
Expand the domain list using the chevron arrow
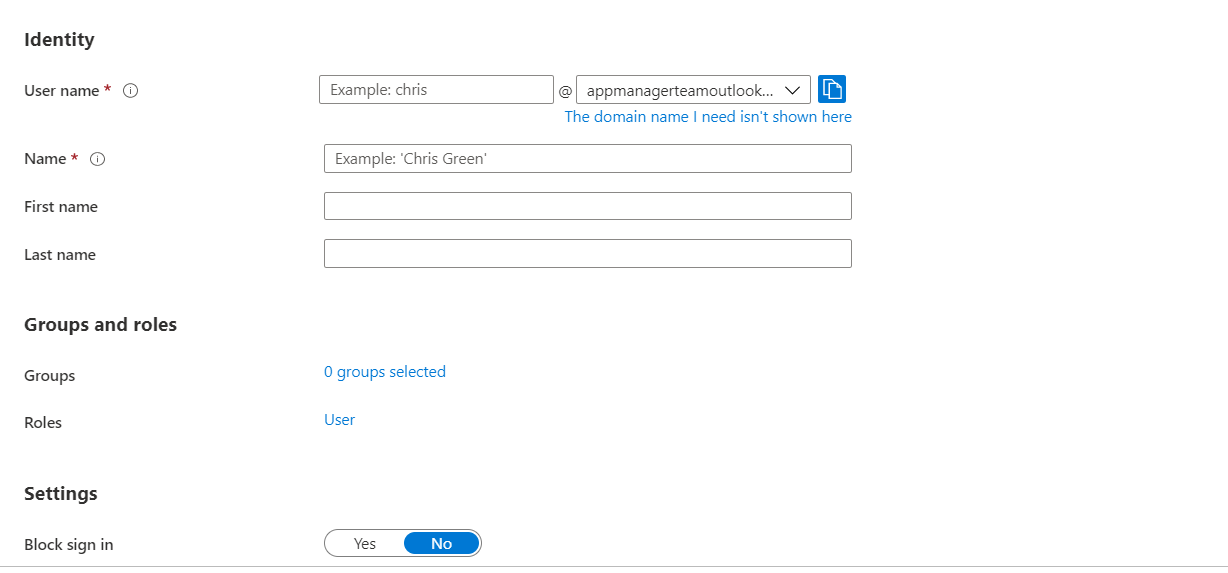click(793, 90)
